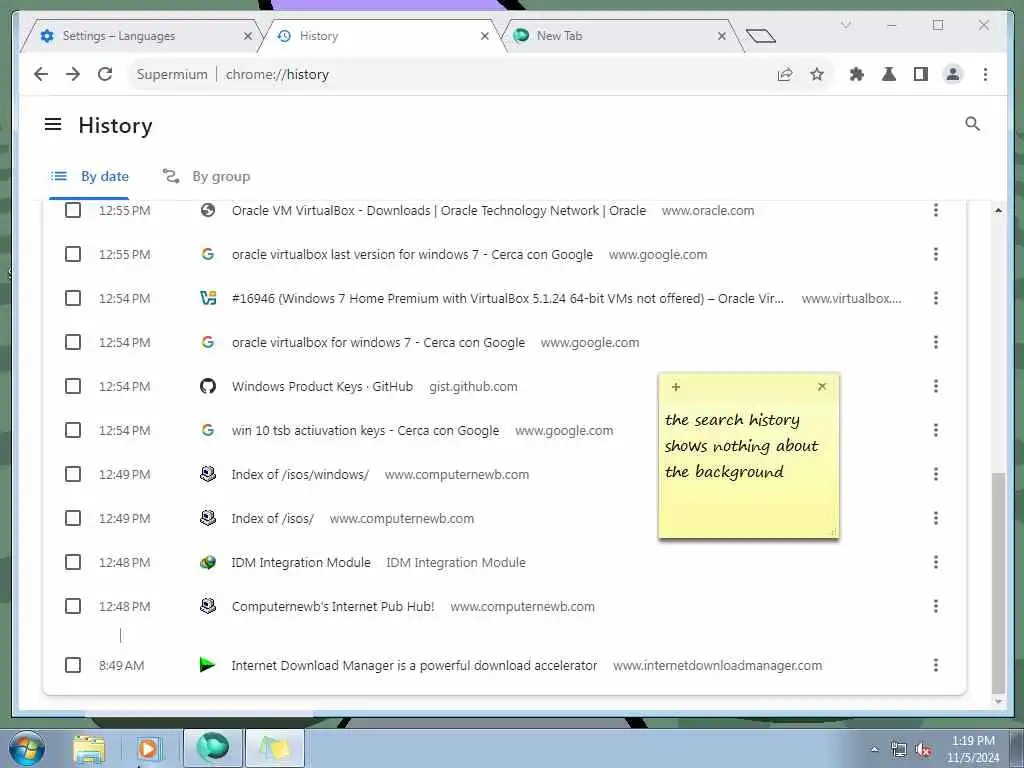The height and width of the screenshot is (768, 1024).
Task: Open the History hamburger menu
Action: [x=53, y=124]
